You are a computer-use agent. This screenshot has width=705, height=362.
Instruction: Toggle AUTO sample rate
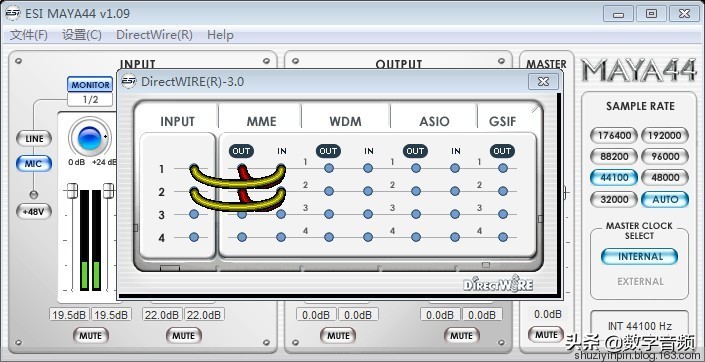665,199
